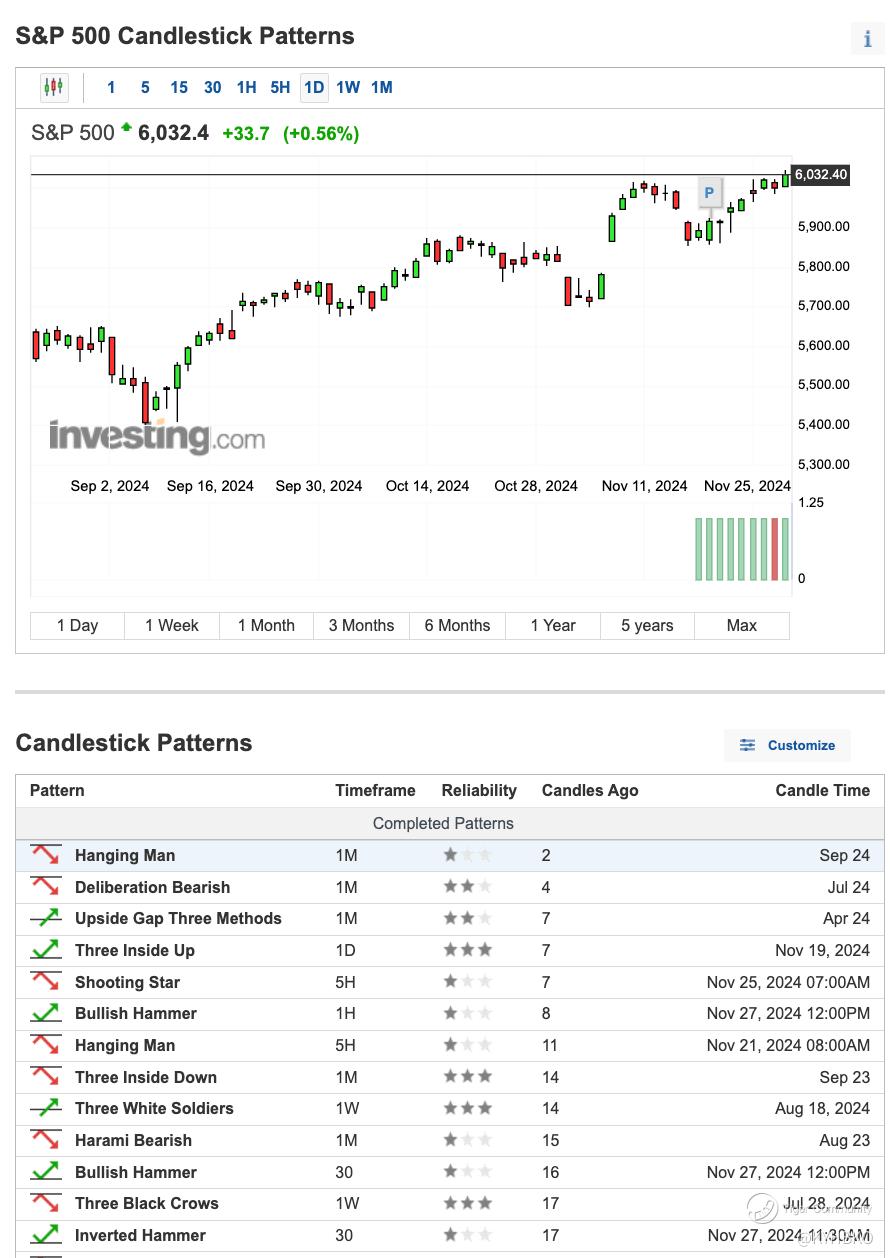Select the 30 minute interval
Image resolution: width=890 pixels, height=1258 pixels.
coord(213,87)
